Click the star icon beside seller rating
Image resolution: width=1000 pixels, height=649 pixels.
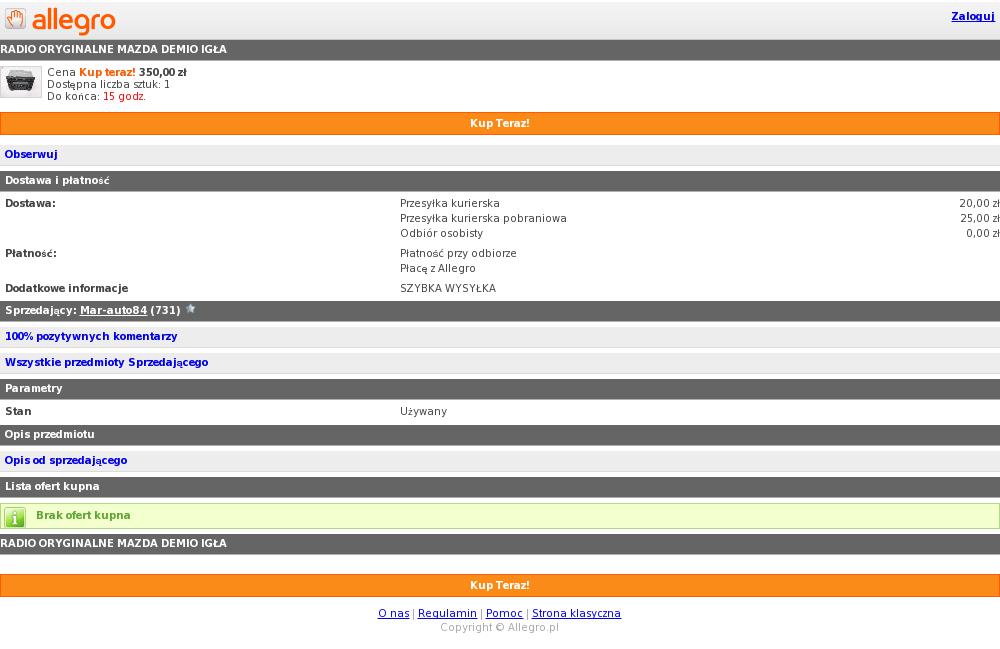coord(191,309)
